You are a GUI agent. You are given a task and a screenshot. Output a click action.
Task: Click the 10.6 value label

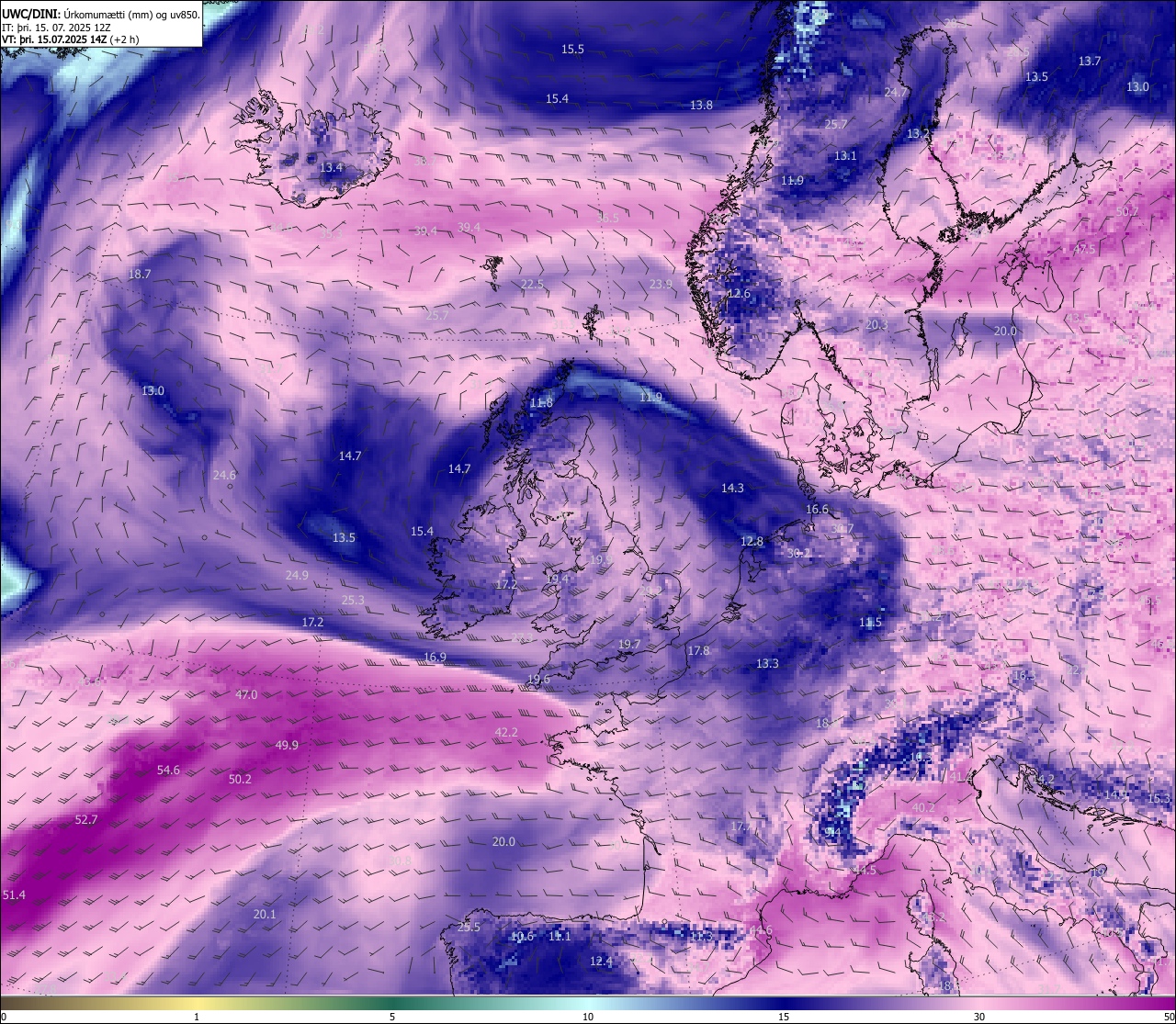tap(522, 937)
